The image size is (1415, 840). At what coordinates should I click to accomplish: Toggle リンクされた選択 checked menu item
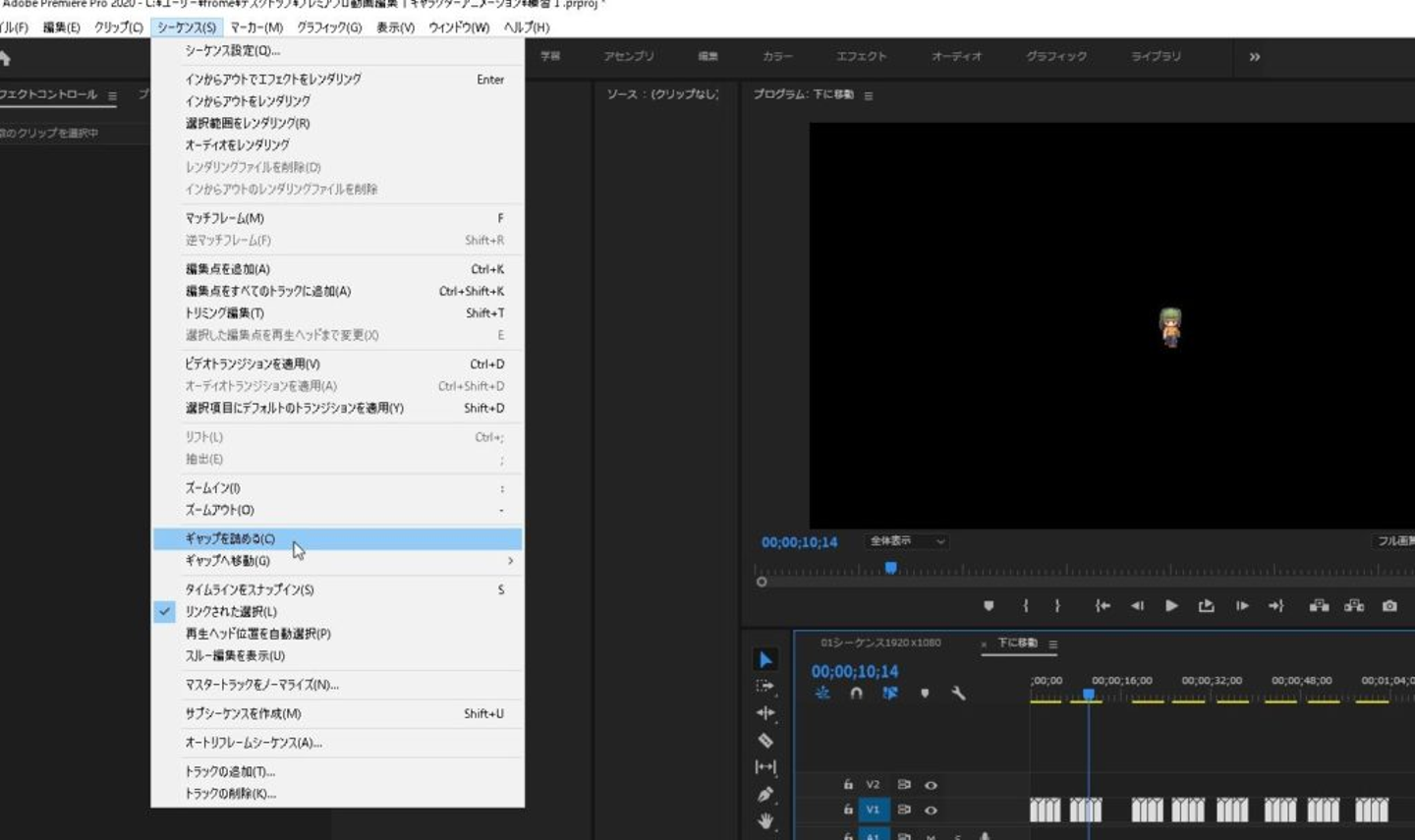point(231,612)
